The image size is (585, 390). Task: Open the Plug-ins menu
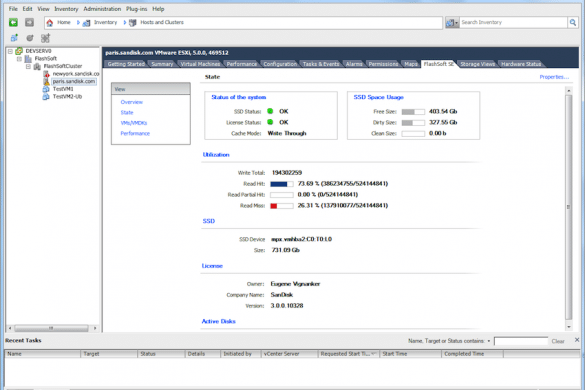[136, 9]
